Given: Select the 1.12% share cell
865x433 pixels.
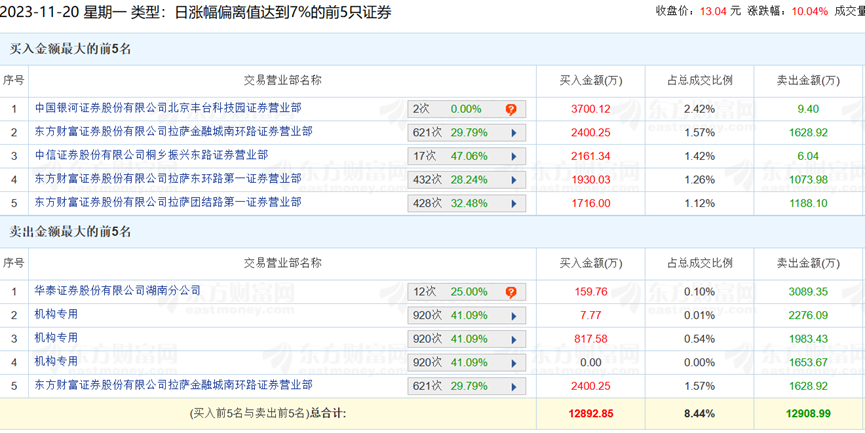Looking at the screenshot, I should point(700,204).
